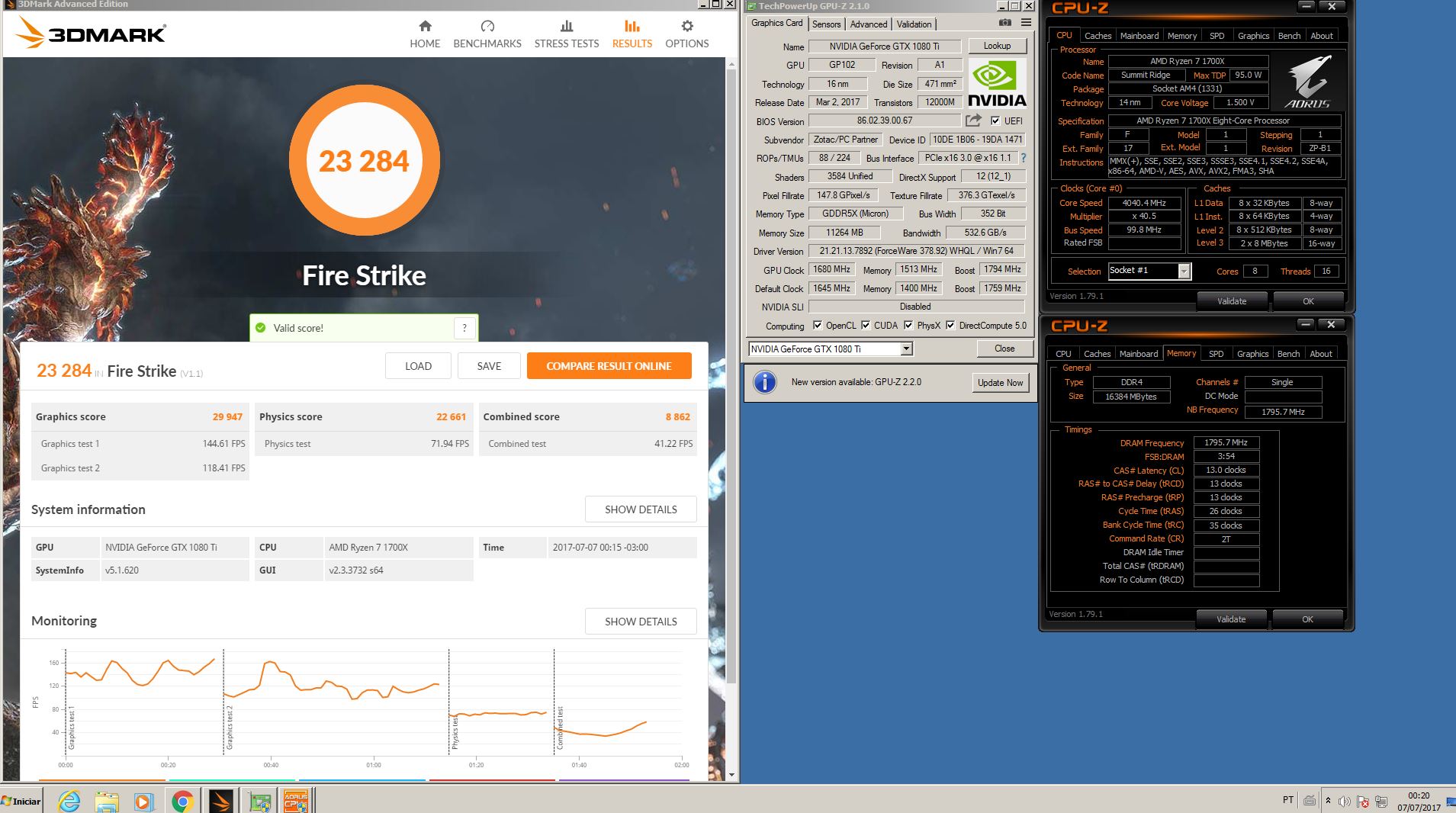1456x813 pixels.
Task: Click Compare Result Online button
Action: point(609,366)
